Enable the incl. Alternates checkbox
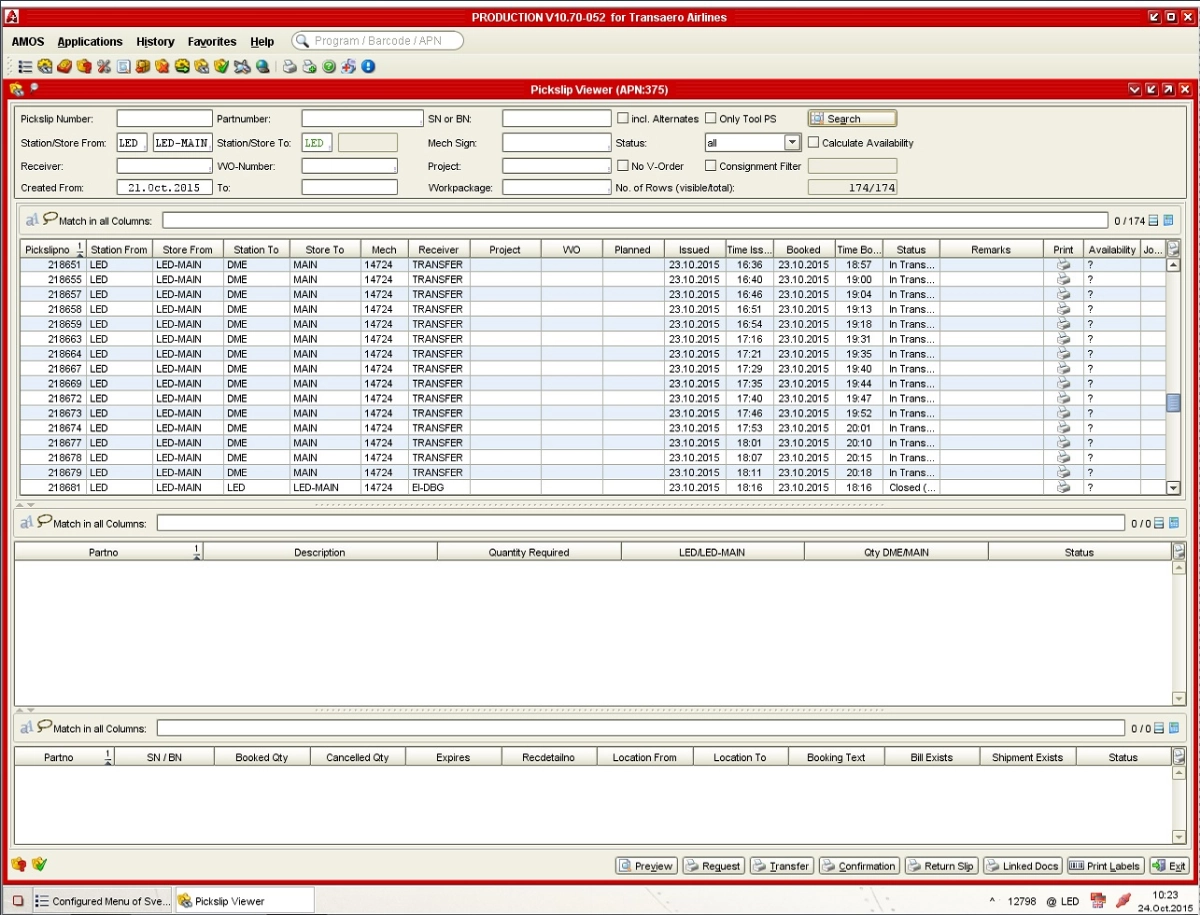This screenshot has width=1200, height=915. point(623,118)
